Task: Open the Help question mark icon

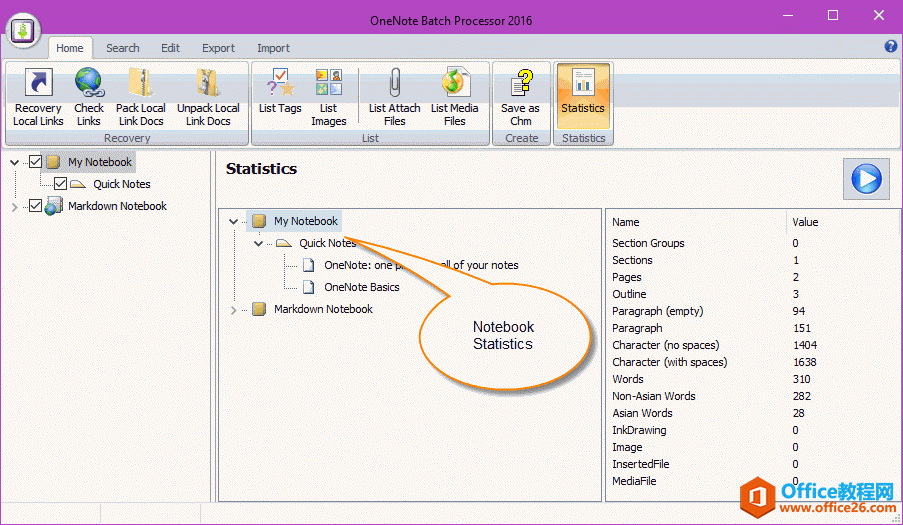Action: 890,47
